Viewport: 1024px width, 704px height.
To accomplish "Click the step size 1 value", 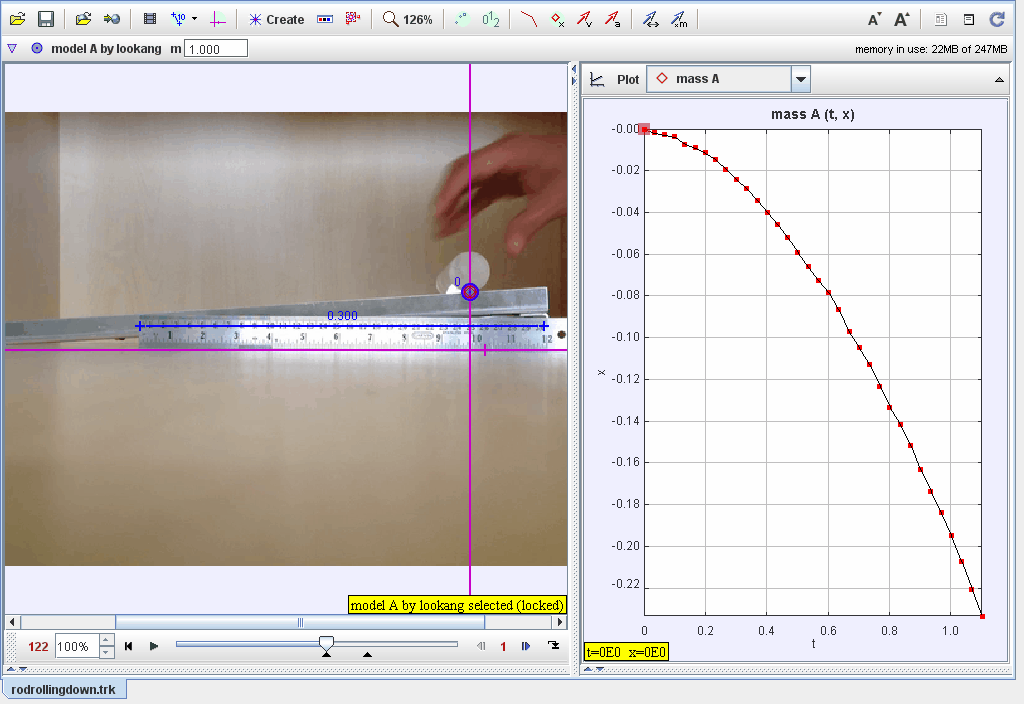I will 503,647.
